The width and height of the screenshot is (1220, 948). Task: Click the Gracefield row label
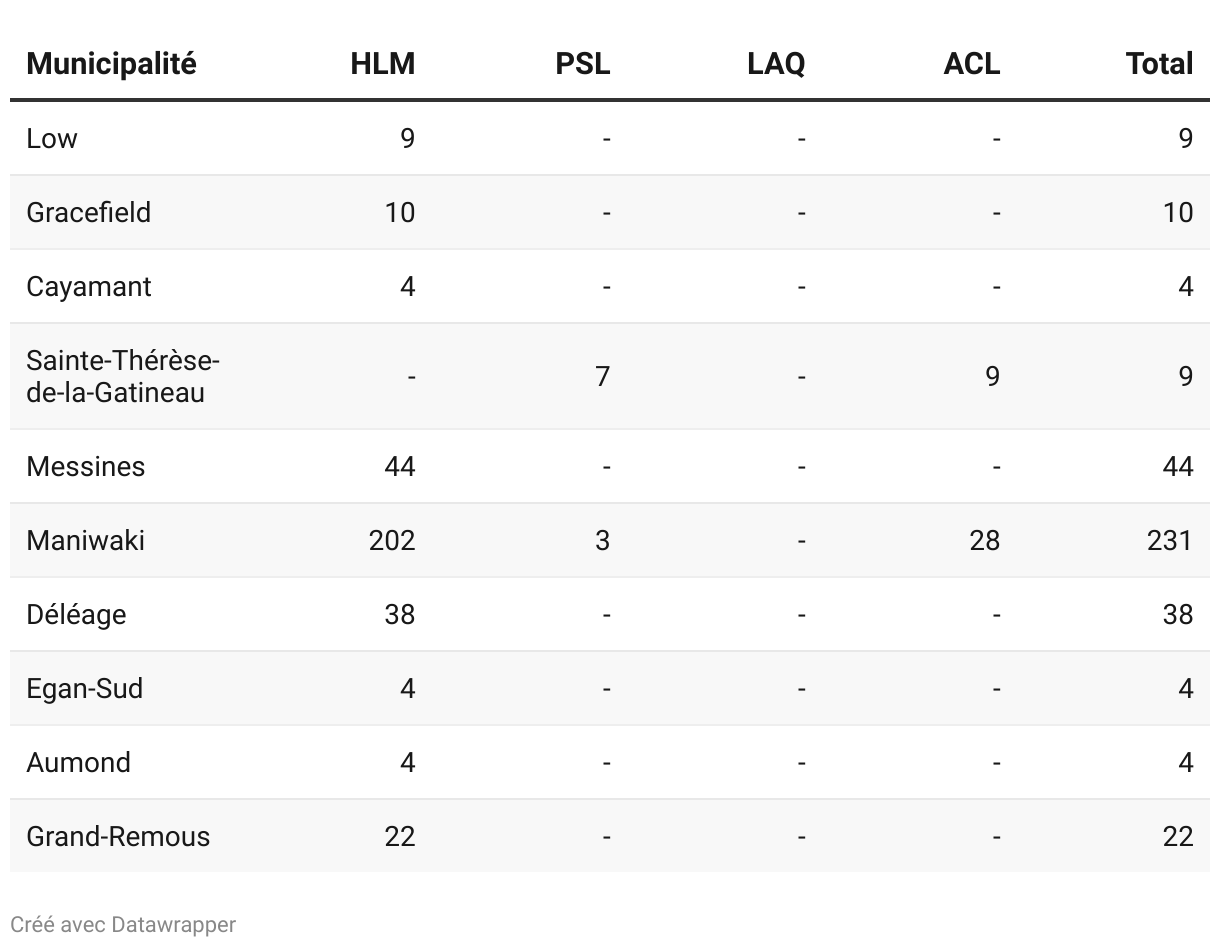coord(89,212)
